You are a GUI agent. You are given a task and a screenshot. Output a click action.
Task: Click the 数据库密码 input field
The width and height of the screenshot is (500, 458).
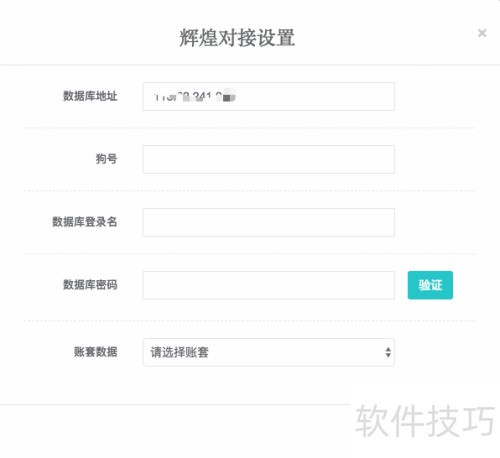pyautogui.click(x=269, y=285)
